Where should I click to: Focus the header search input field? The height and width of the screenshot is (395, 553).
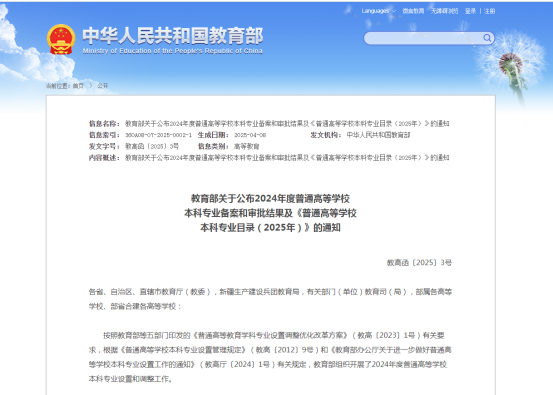point(423,38)
